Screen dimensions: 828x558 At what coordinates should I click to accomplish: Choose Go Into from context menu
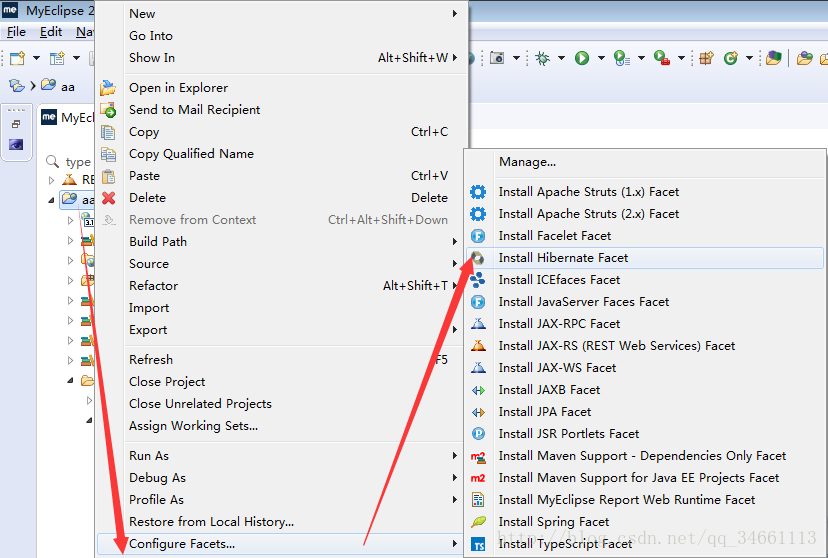click(280, 36)
